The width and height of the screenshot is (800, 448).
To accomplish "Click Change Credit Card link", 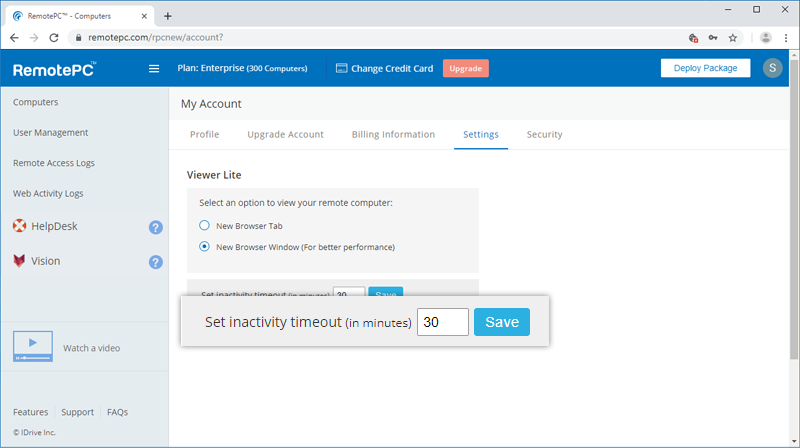I will (x=385, y=68).
